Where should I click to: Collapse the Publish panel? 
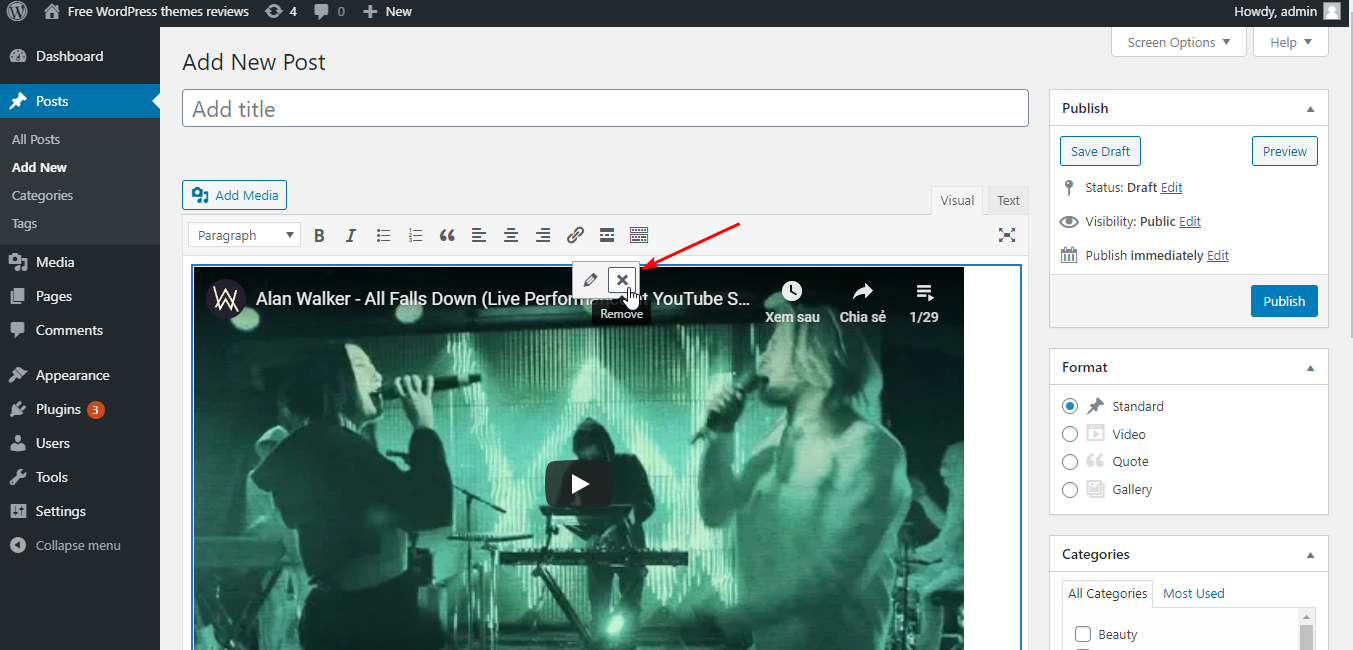point(1310,108)
